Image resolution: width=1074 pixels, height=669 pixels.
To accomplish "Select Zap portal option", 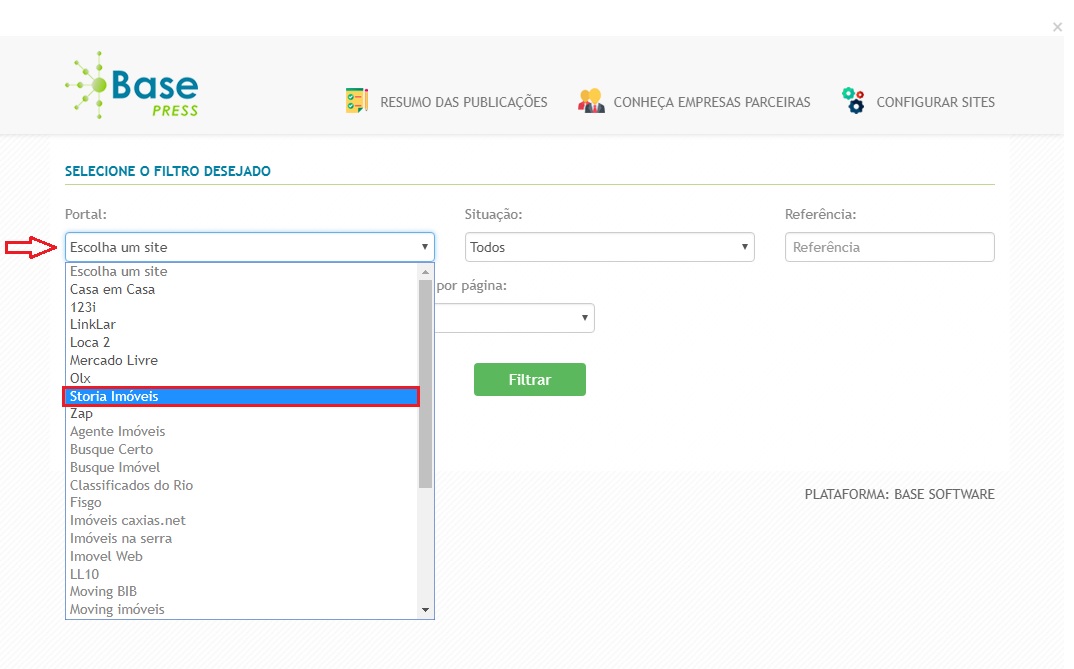I will click(81, 414).
